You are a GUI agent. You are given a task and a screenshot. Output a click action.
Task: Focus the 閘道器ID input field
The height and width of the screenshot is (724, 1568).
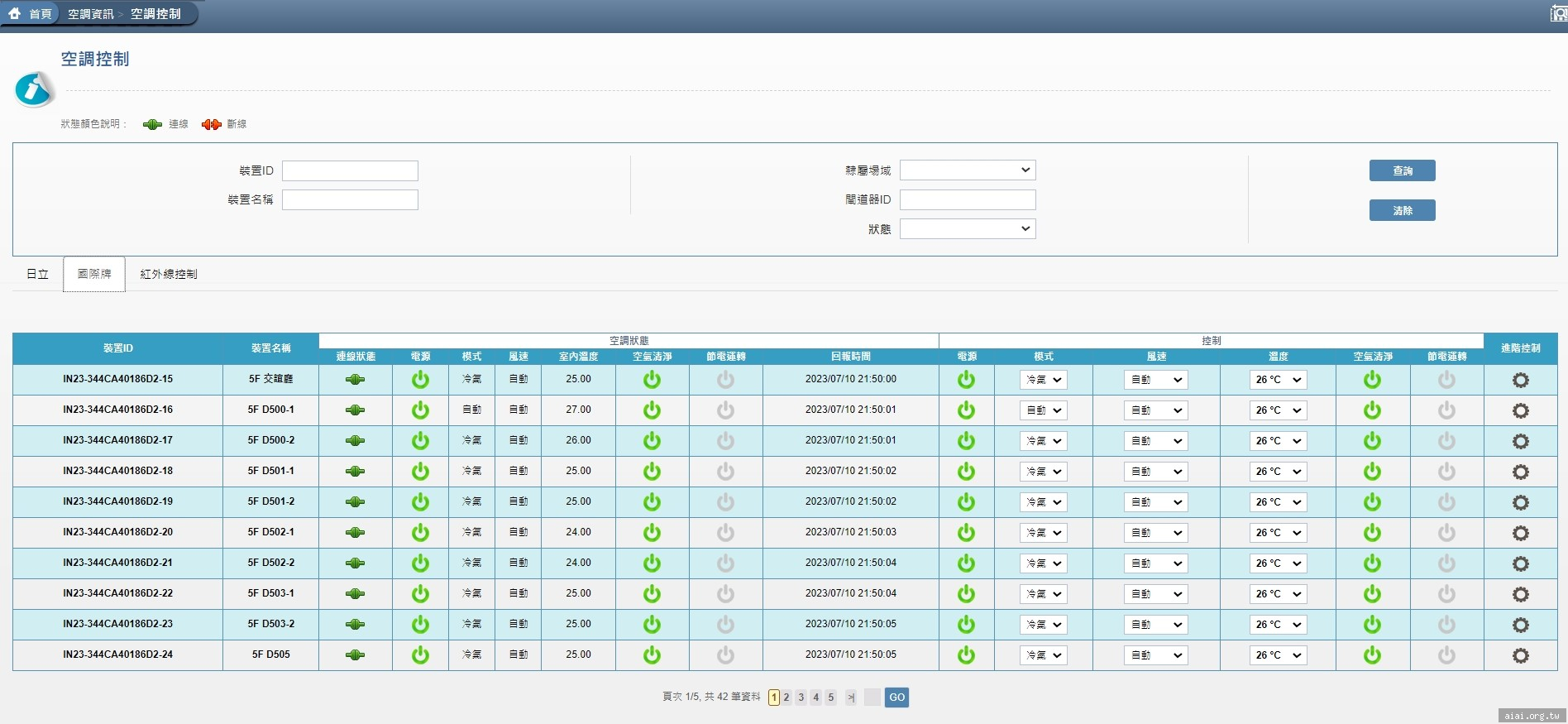click(968, 199)
